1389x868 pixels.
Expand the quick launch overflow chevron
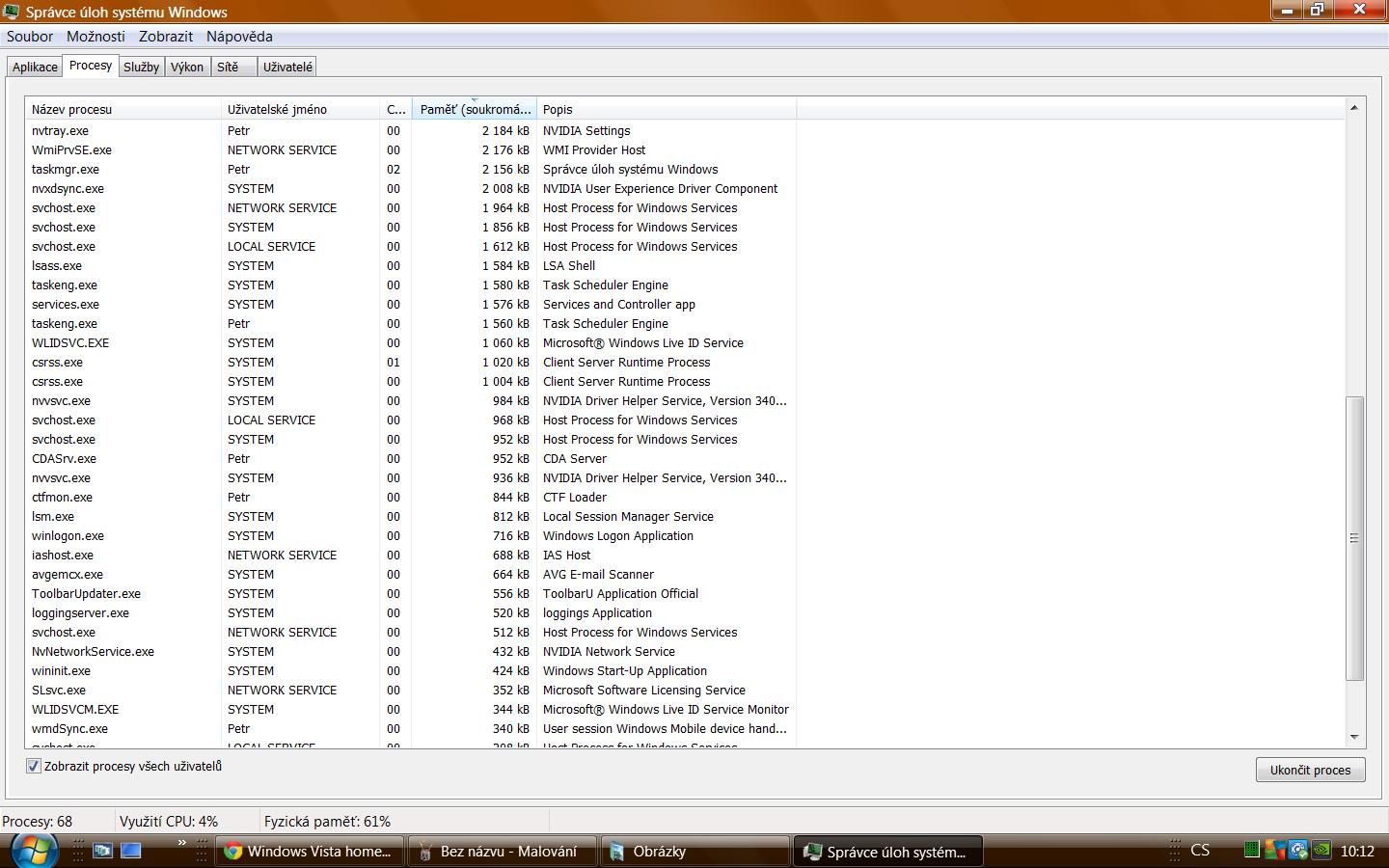[x=181, y=843]
